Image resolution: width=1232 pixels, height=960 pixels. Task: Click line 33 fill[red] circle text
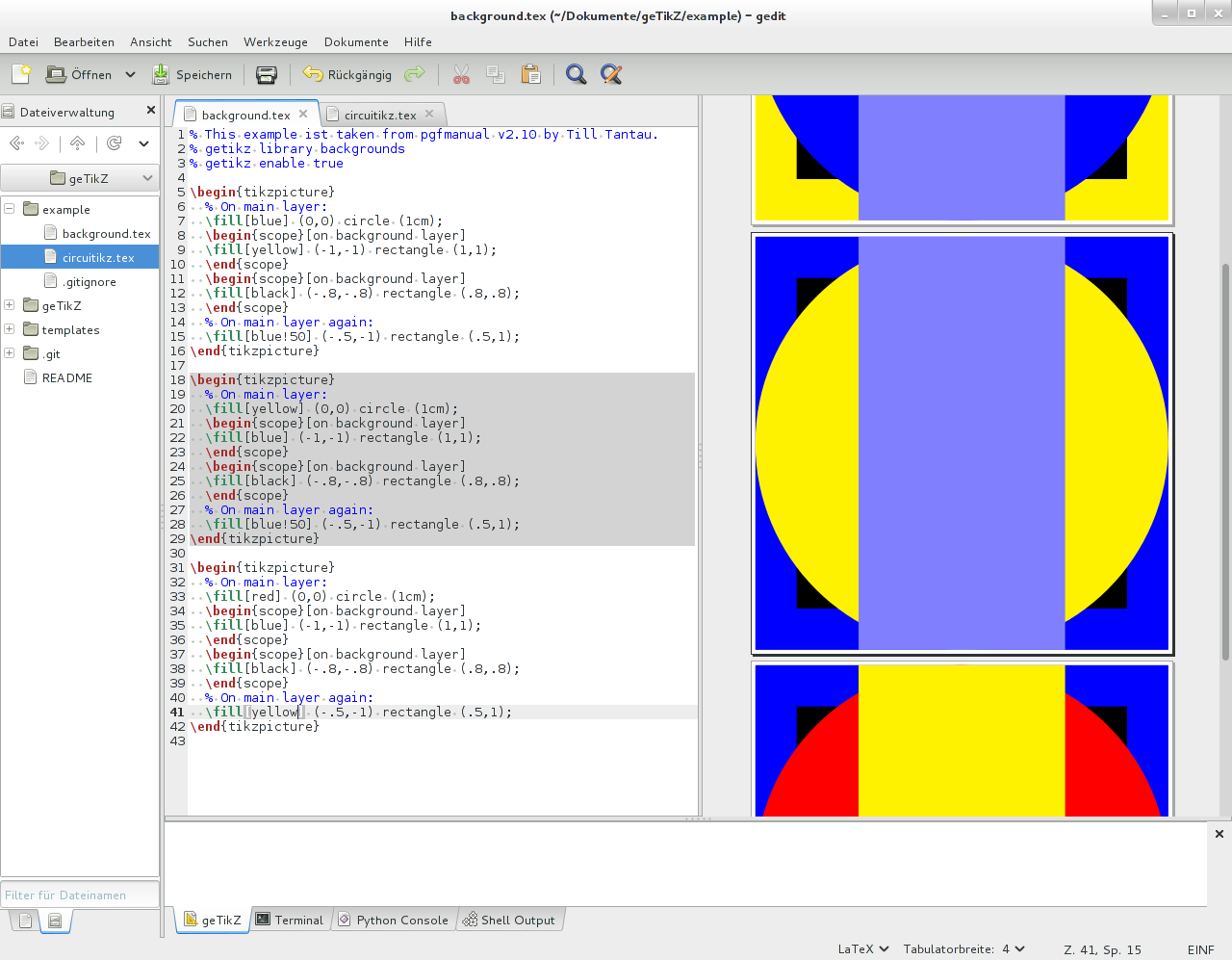320,596
